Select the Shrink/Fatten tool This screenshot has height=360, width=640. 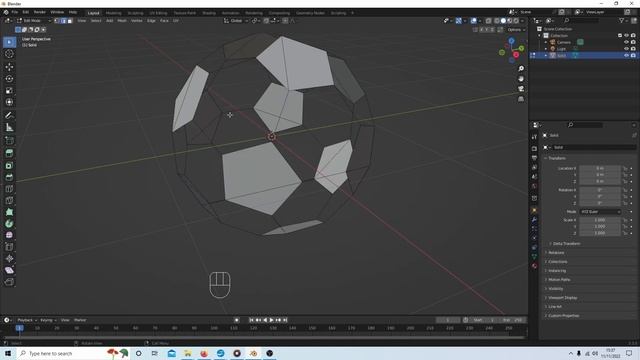pos(9,258)
